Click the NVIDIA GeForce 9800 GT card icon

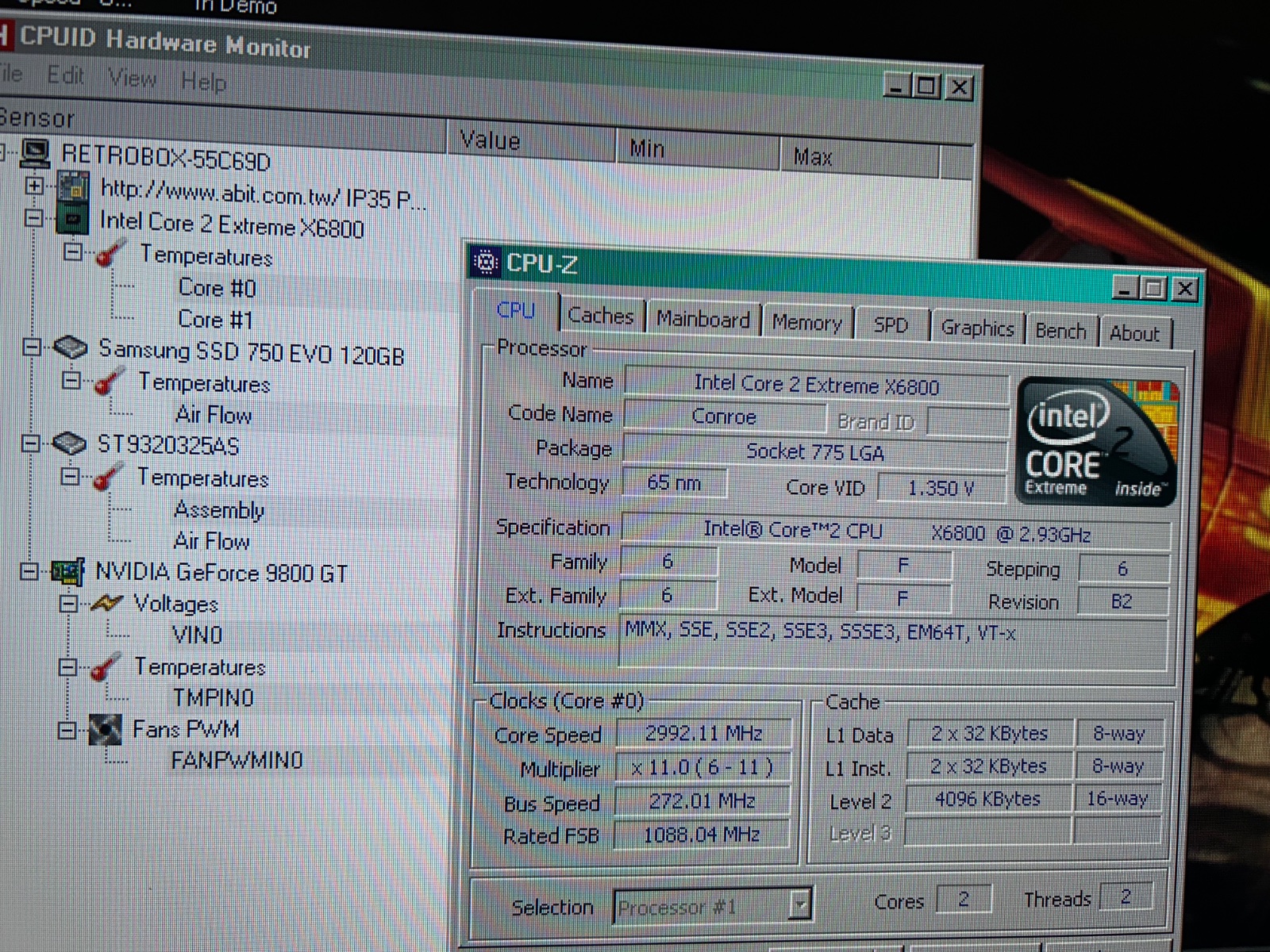(x=67, y=571)
